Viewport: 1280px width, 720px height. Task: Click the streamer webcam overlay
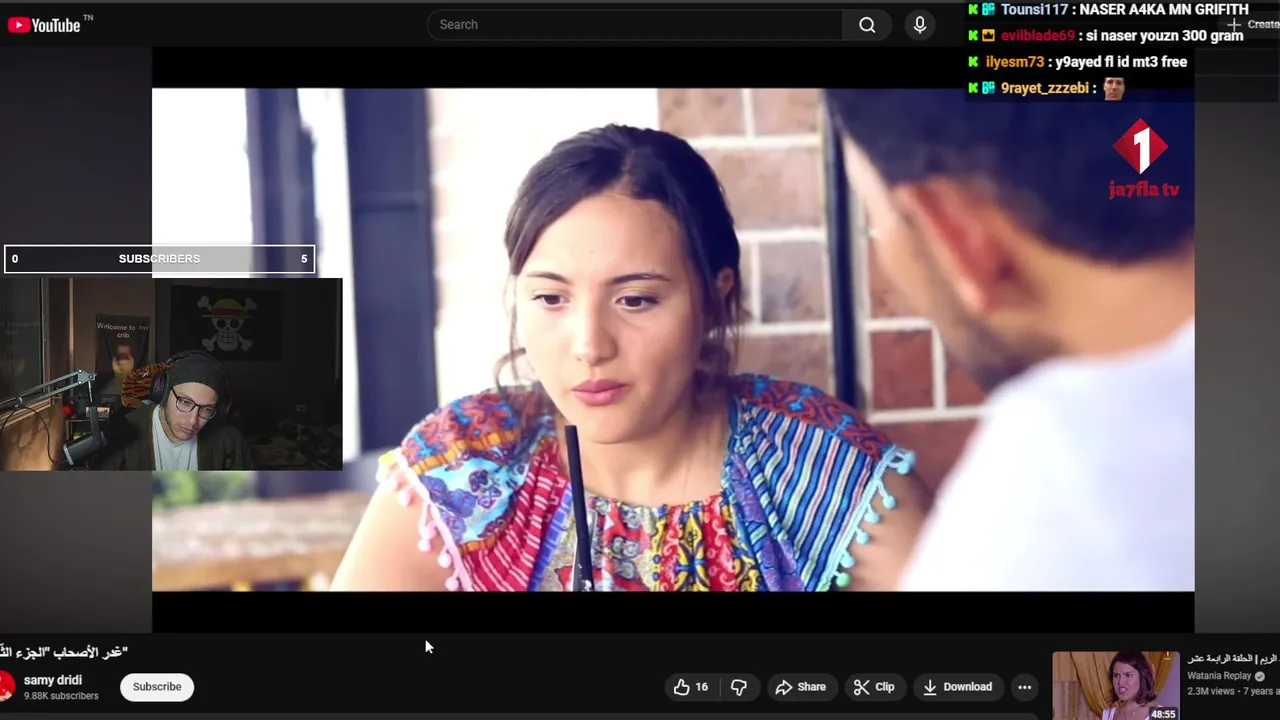tap(171, 375)
